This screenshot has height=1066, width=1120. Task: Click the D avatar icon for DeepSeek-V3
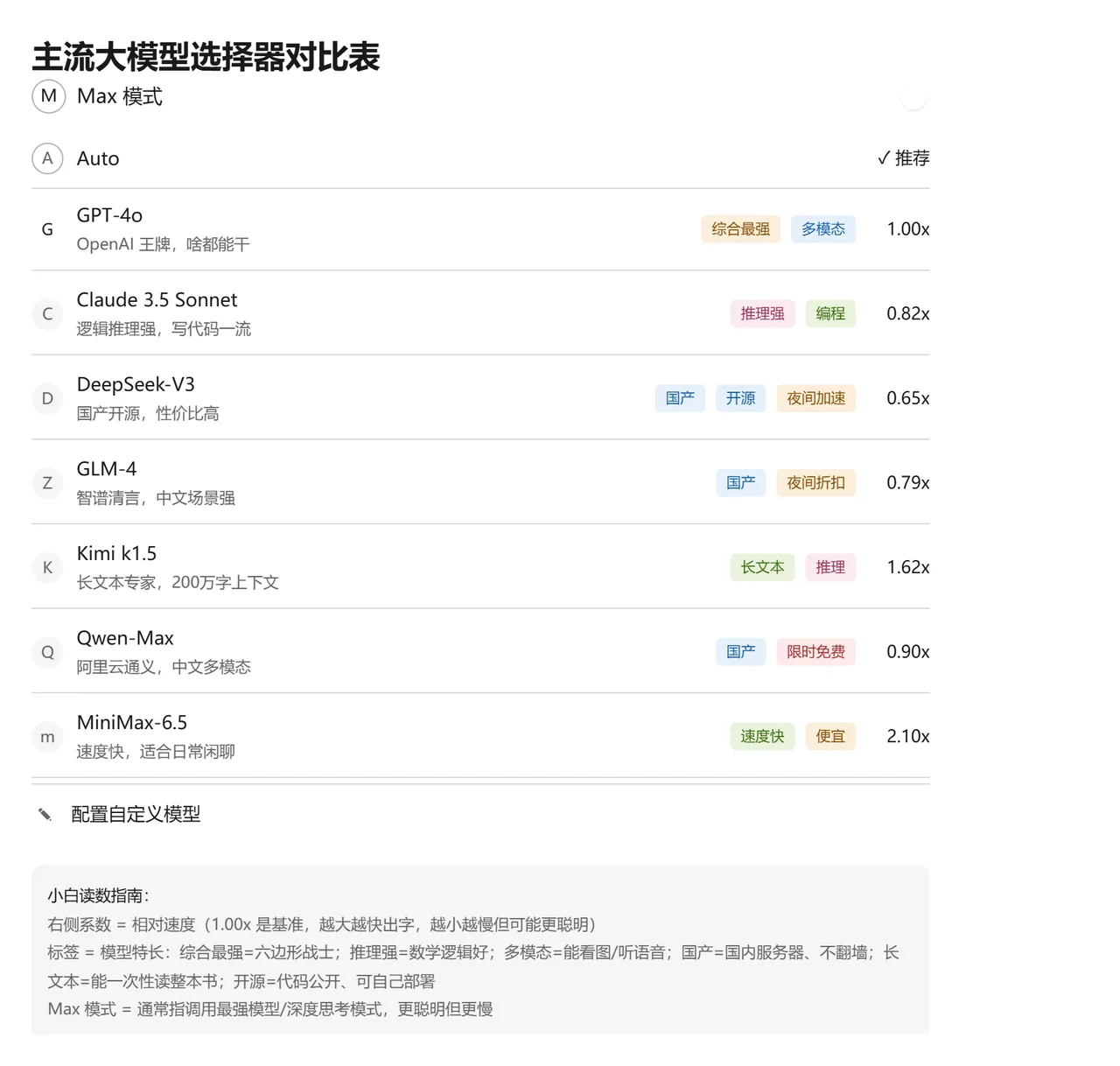coord(47,398)
